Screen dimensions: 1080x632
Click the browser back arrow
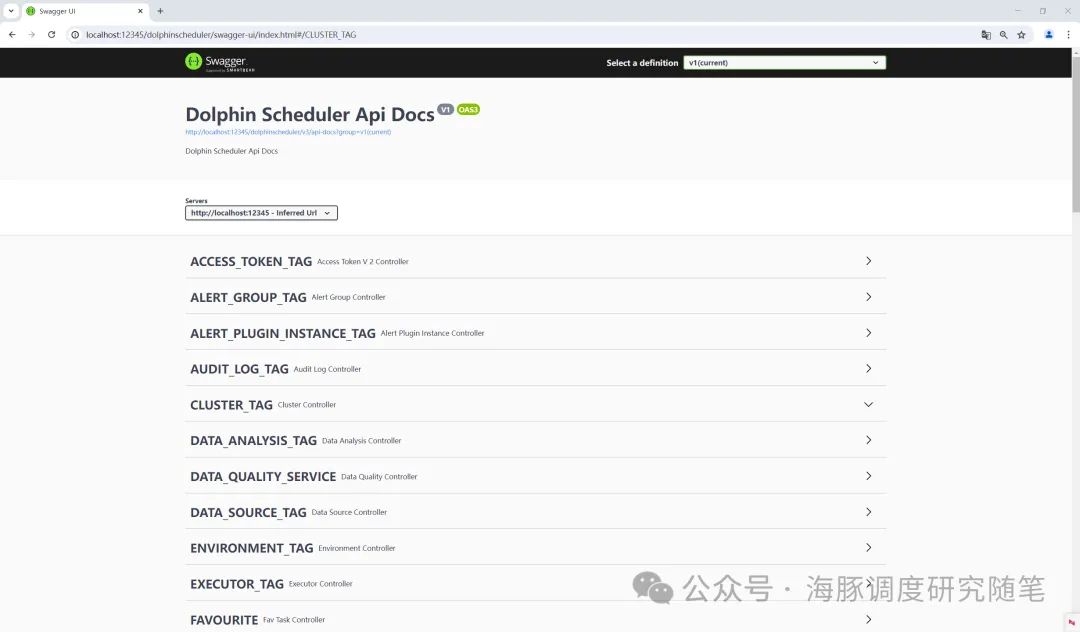coord(12,34)
